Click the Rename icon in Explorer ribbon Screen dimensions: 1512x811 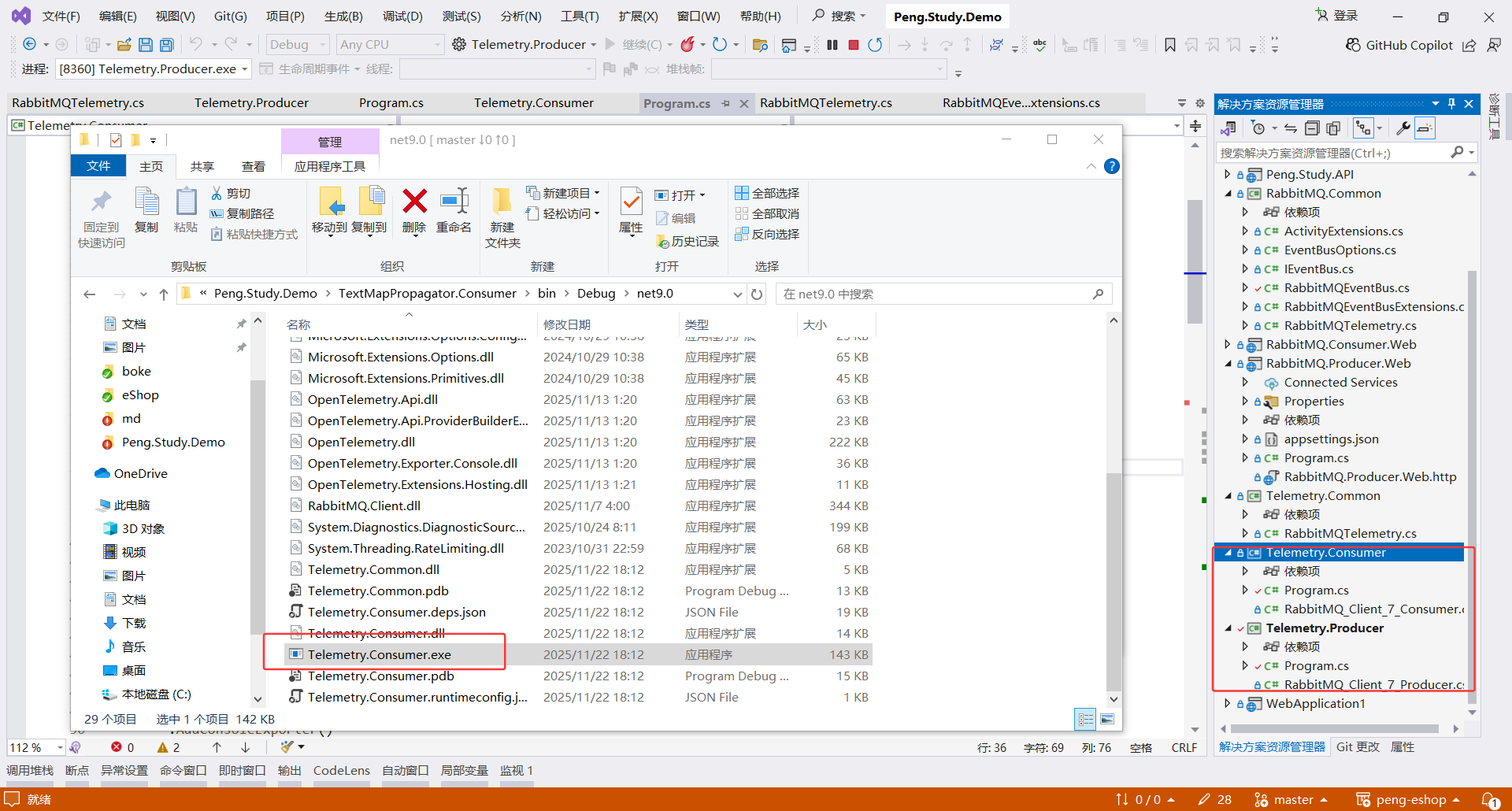click(454, 202)
